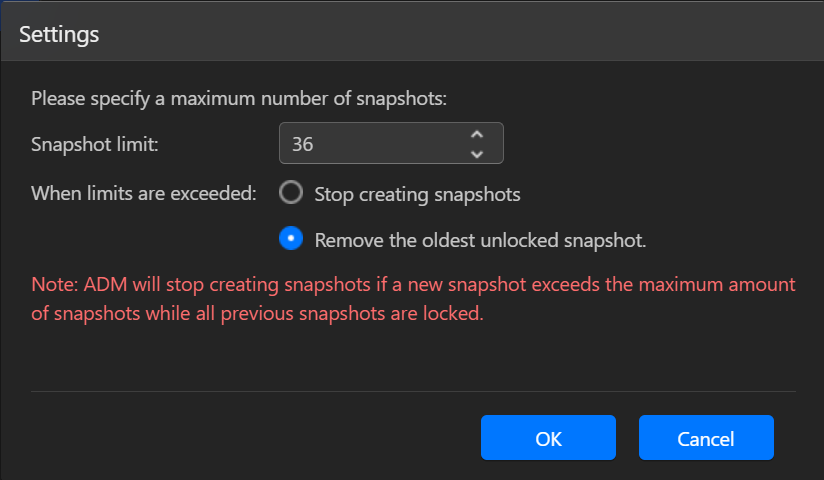824x480 pixels.
Task: Click the blank area left of OK
Action: (250, 438)
